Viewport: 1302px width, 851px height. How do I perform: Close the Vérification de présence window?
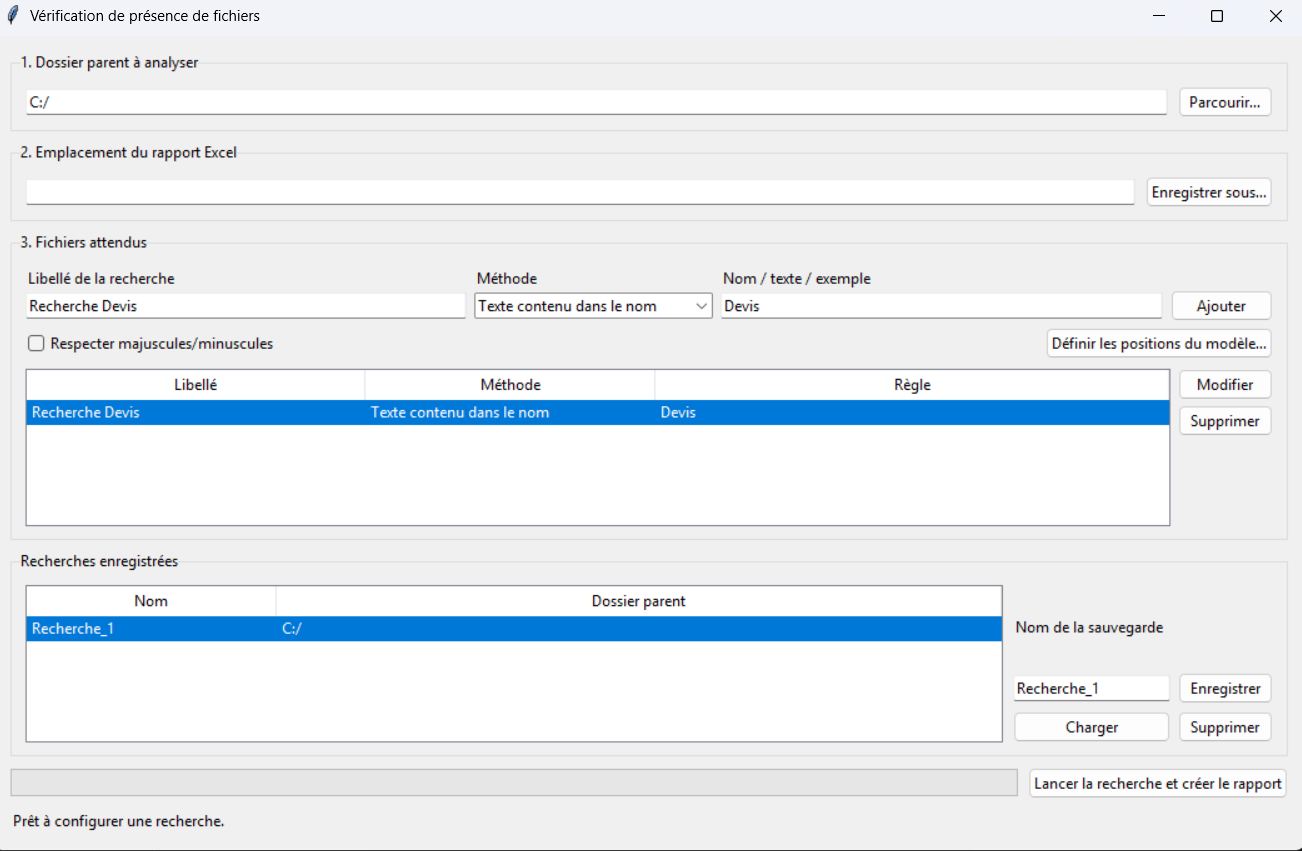pyautogui.click(x=1275, y=16)
